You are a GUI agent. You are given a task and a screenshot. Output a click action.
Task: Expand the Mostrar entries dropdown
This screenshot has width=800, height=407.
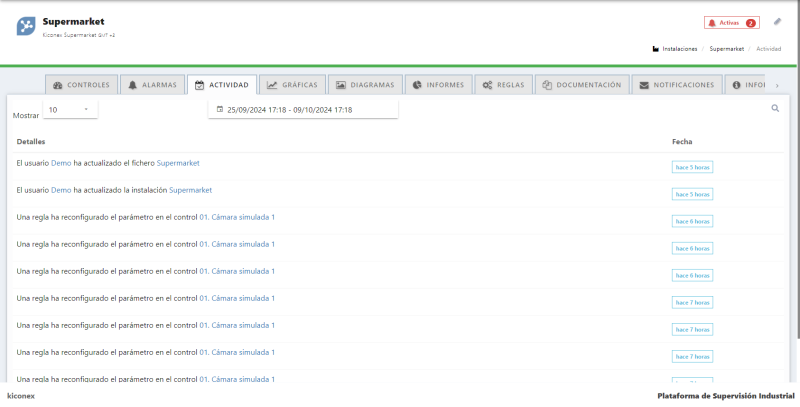tap(70, 110)
